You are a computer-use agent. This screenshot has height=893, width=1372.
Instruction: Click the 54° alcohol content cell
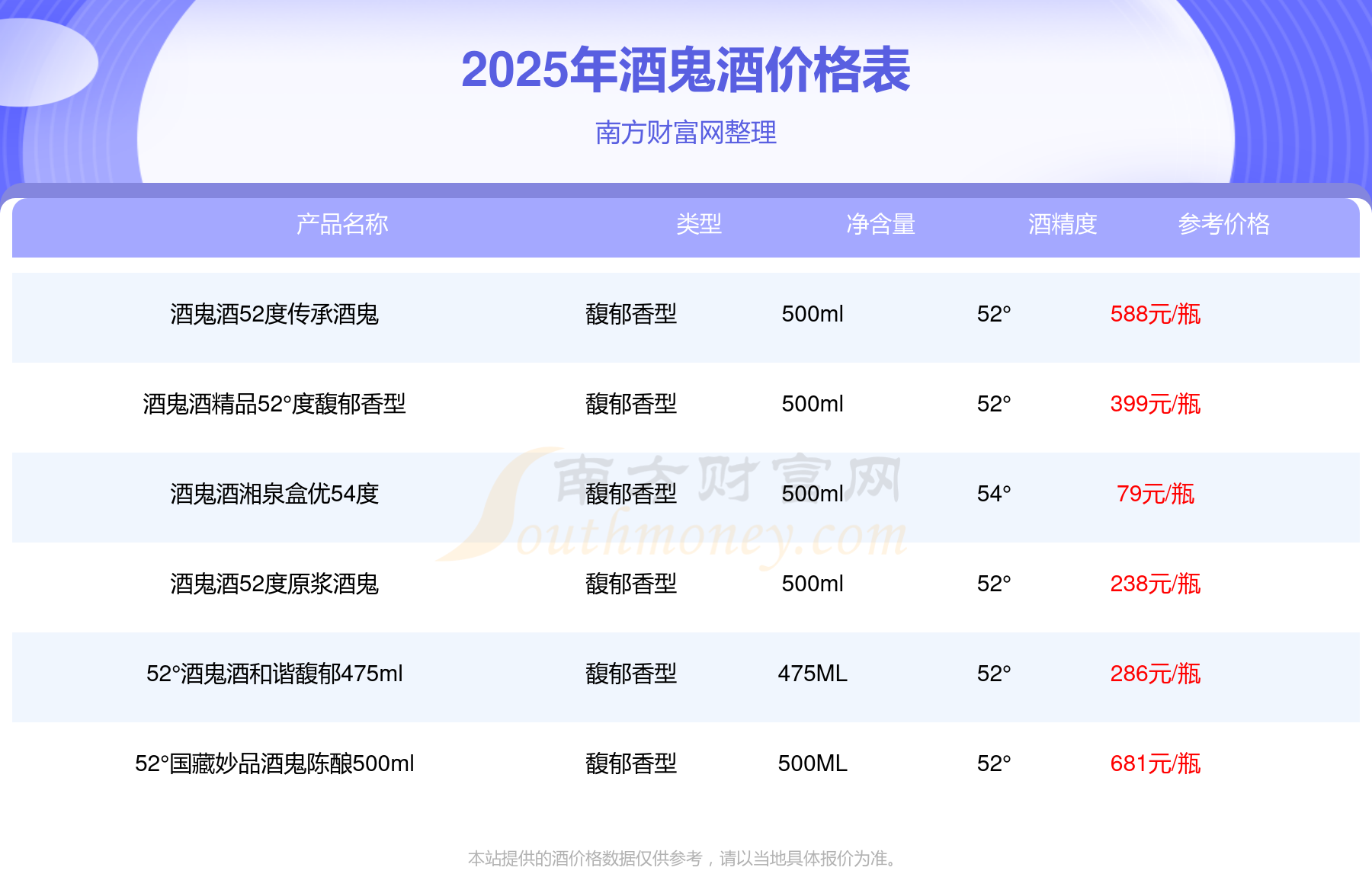[994, 494]
